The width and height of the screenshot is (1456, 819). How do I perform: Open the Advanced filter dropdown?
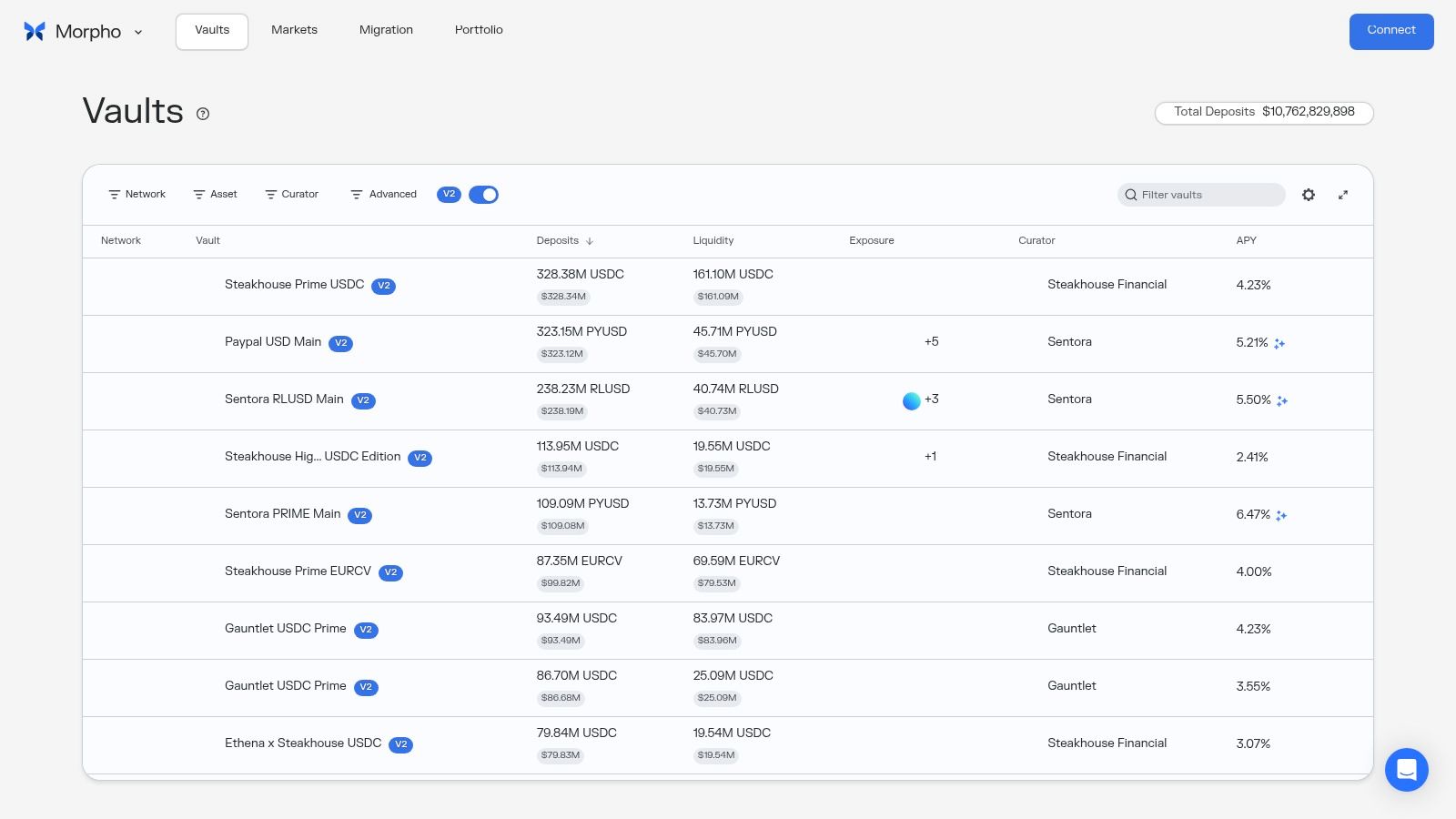pyautogui.click(x=383, y=195)
